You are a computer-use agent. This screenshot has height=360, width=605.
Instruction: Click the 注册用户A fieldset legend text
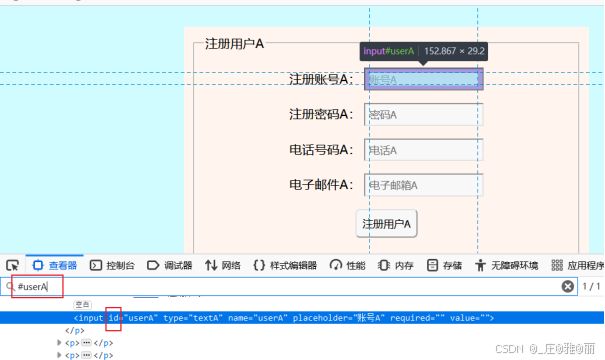click(x=234, y=44)
